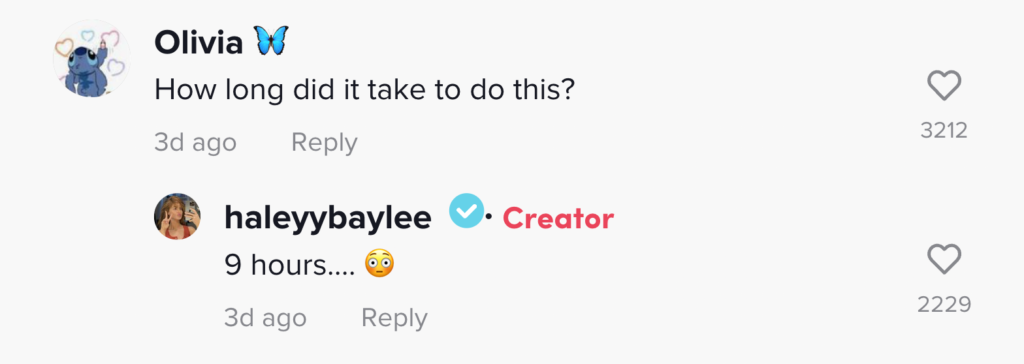Screen dimensions: 1024x364
Task: Reply to Olivia's comment
Action: click(324, 142)
